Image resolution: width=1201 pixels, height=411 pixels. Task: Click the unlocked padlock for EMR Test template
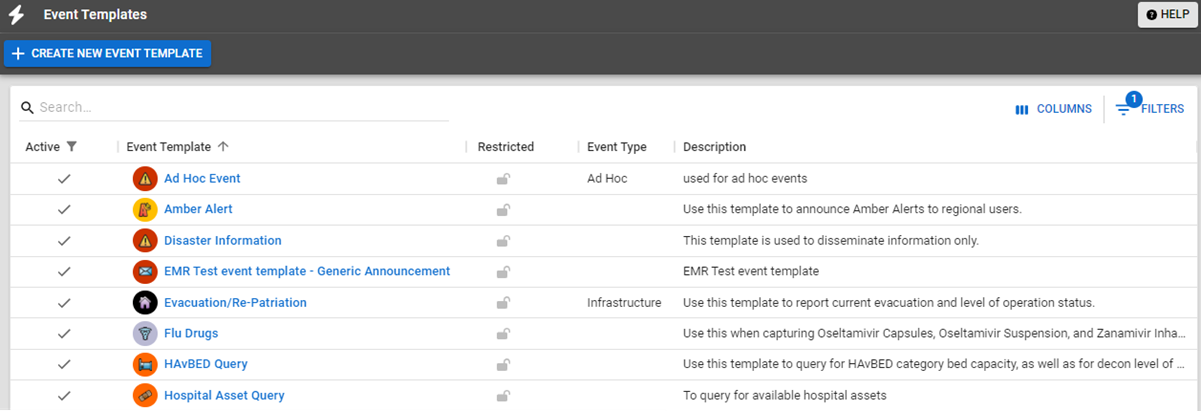pyautogui.click(x=504, y=273)
